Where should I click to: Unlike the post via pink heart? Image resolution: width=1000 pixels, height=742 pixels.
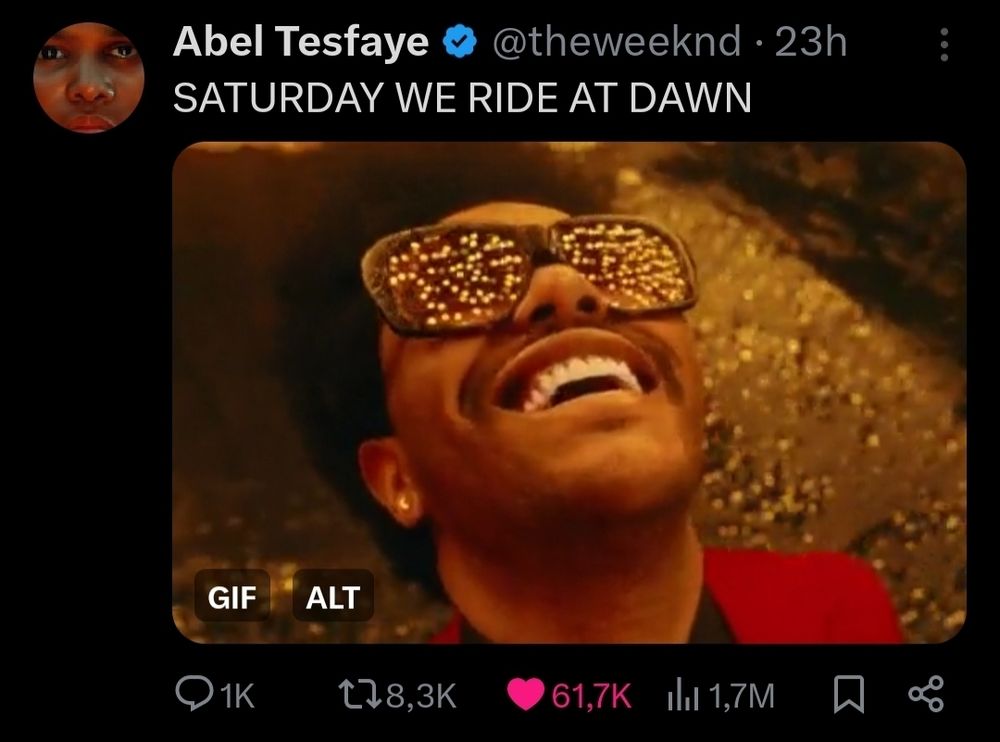pos(526,695)
